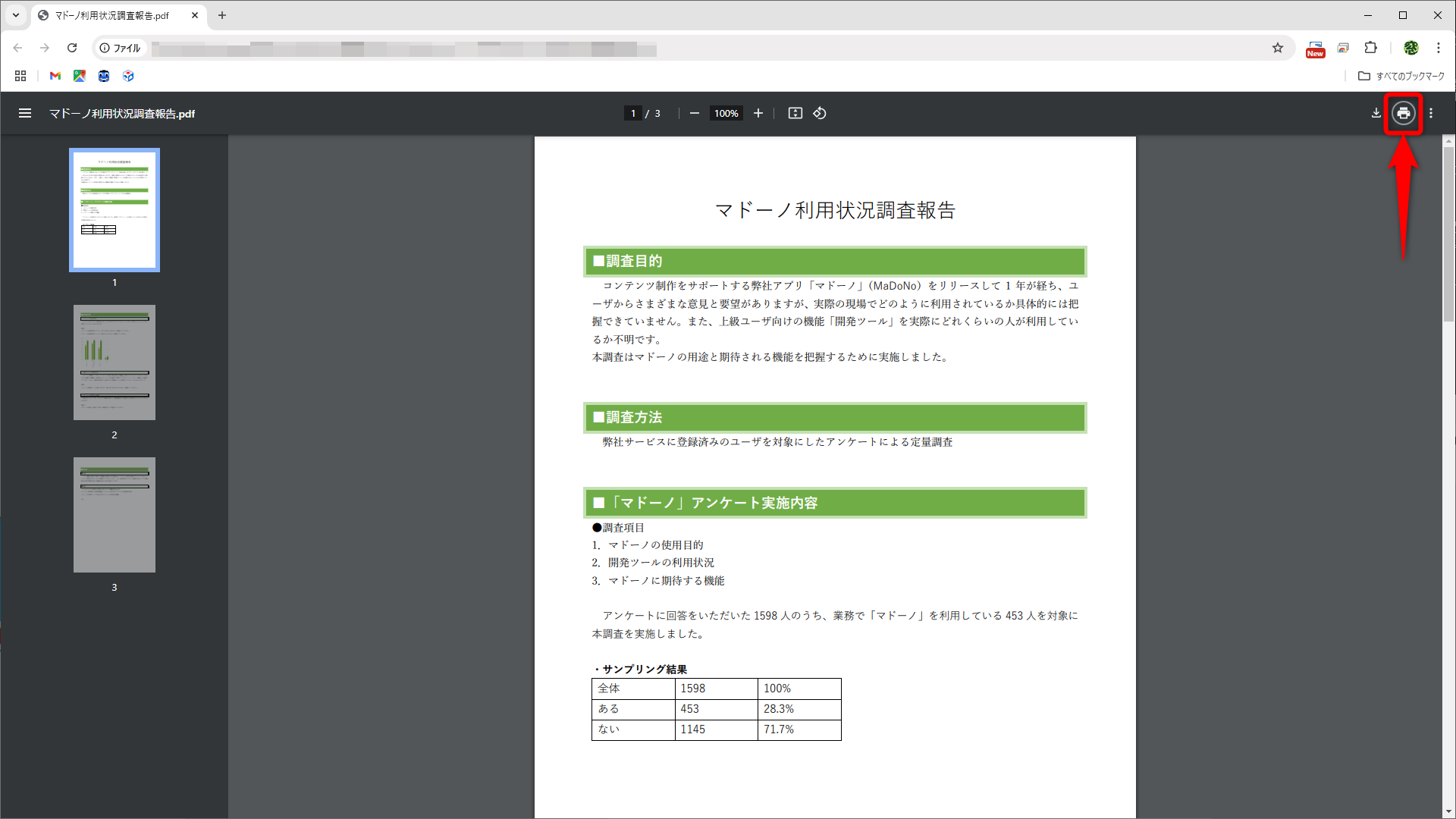Expand the apps grid on bookmarks bar

(x=20, y=76)
